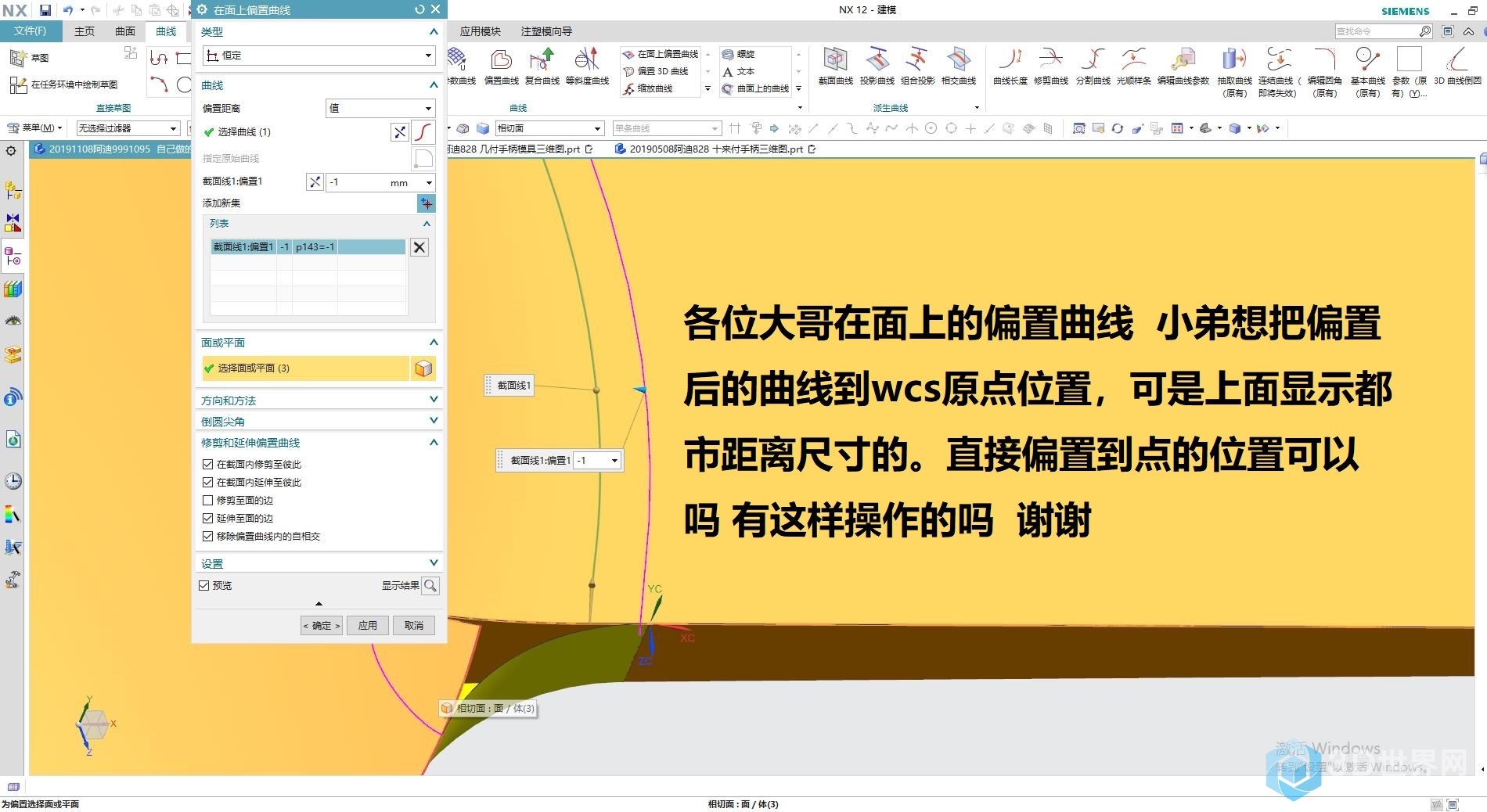Enable the 修剪至面的边 checkbox
The width and height of the screenshot is (1487, 812).
(x=208, y=501)
